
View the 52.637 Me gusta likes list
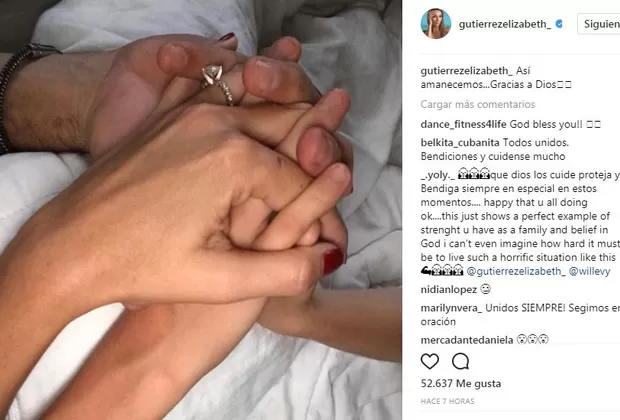click(x=461, y=383)
